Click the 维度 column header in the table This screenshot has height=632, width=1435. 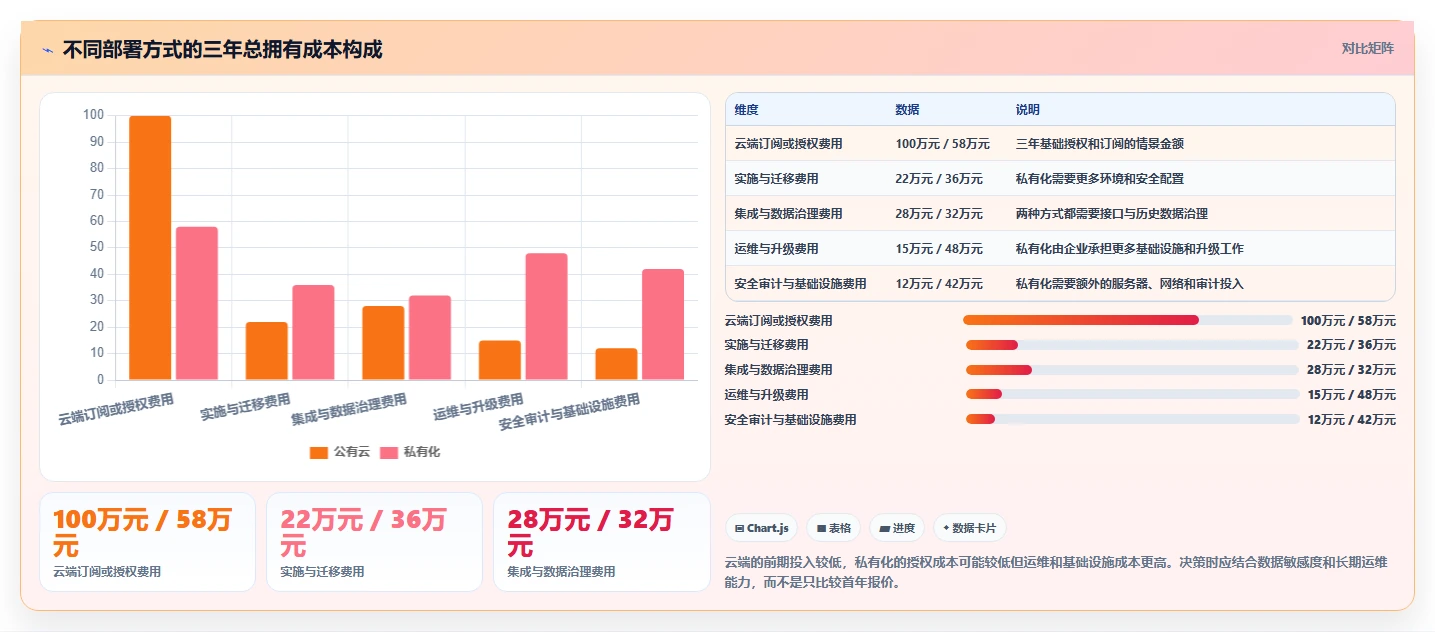coord(746,110)
